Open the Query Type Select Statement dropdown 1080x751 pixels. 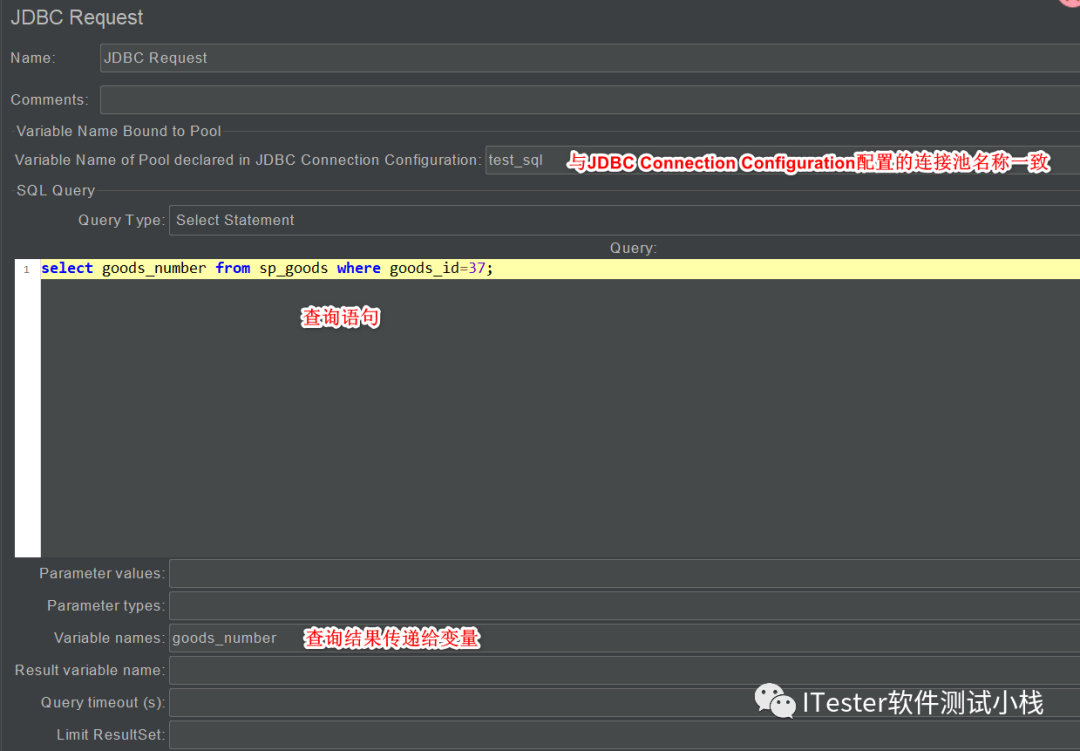click(x=624, y=220)
